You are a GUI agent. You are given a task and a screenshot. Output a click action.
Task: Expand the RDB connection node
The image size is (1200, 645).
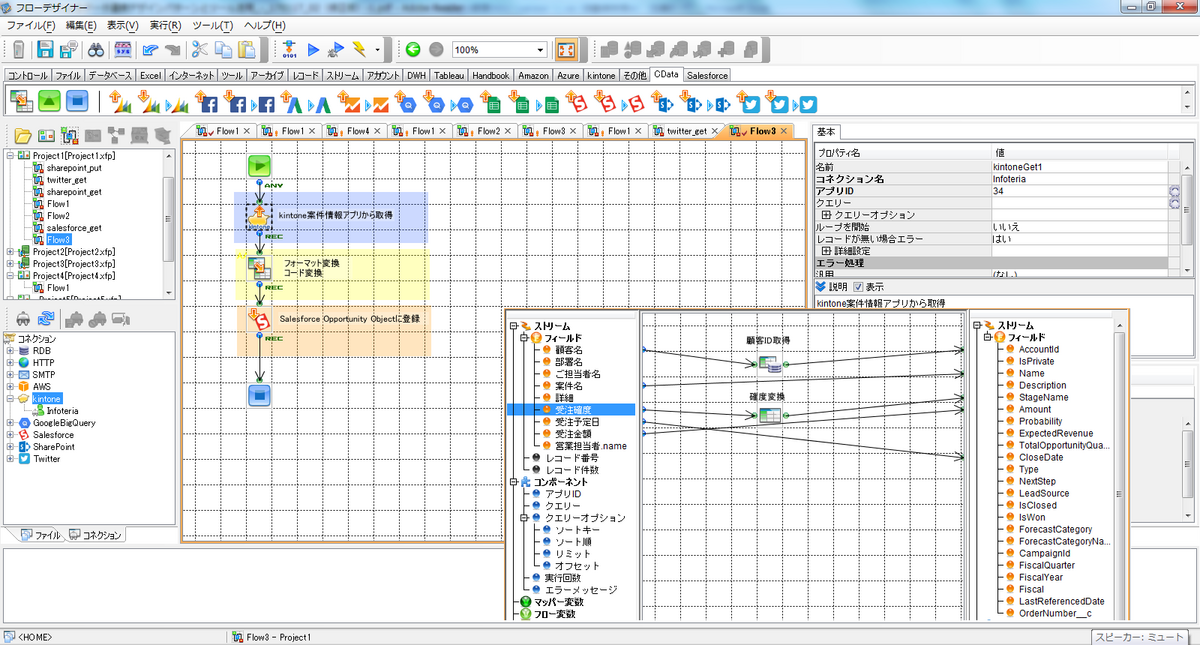10,351
